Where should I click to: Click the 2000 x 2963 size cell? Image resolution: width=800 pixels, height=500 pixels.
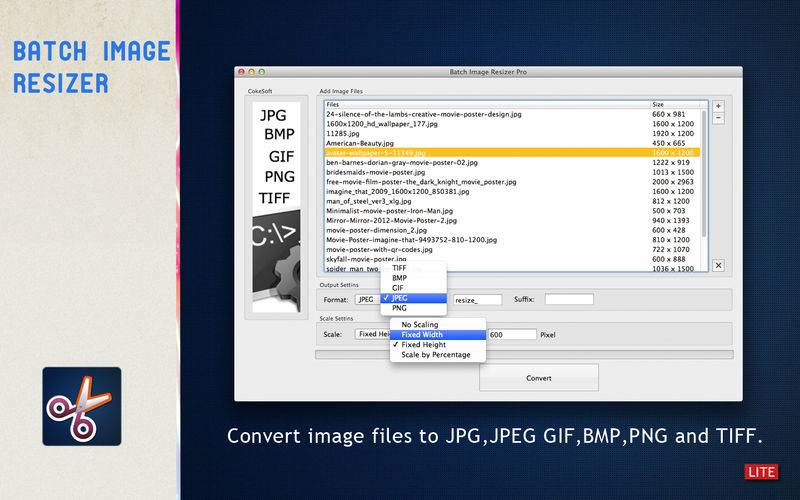point(673,182)
